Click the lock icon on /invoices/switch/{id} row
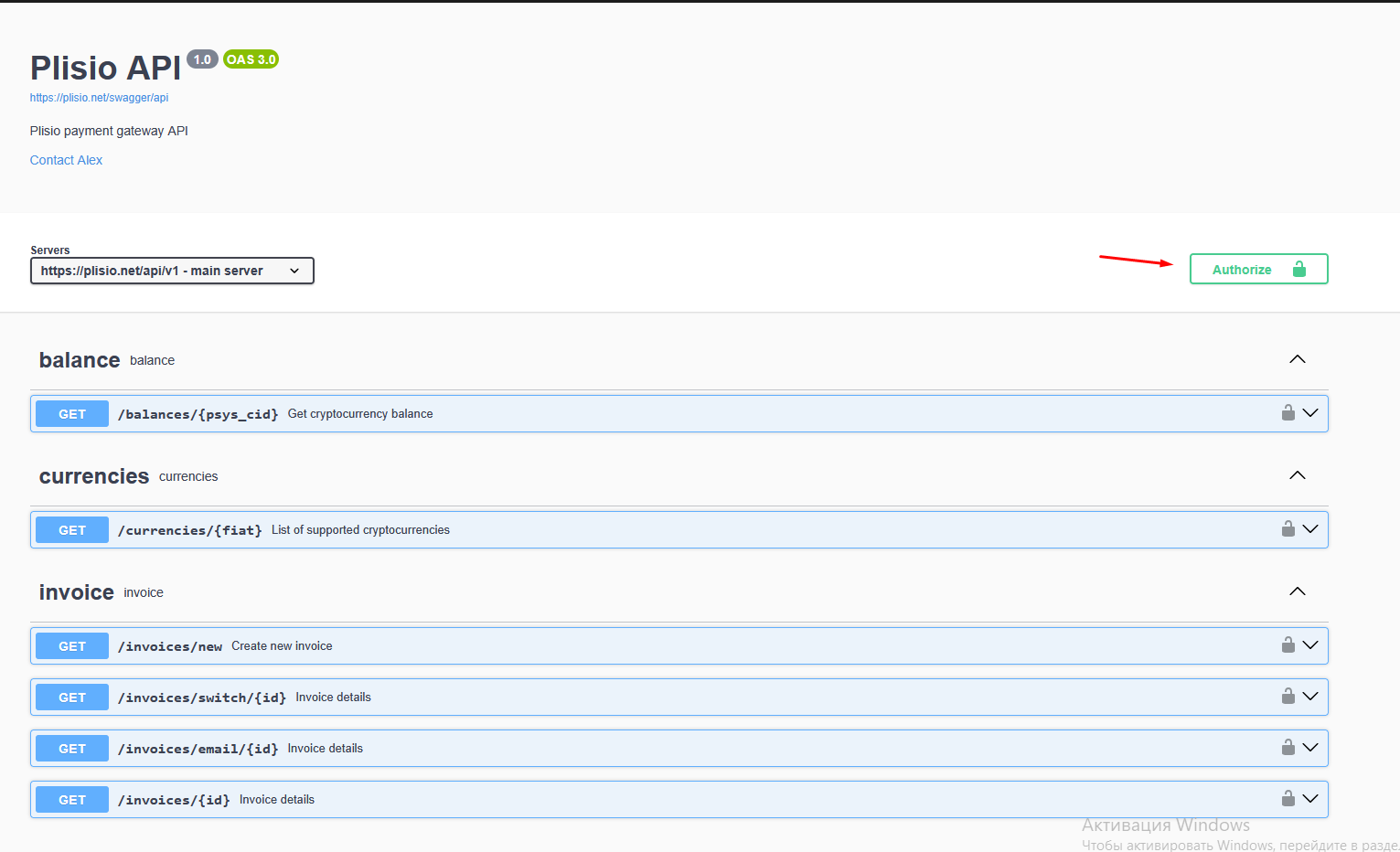1400x852 pixels. click(1288, 696)
